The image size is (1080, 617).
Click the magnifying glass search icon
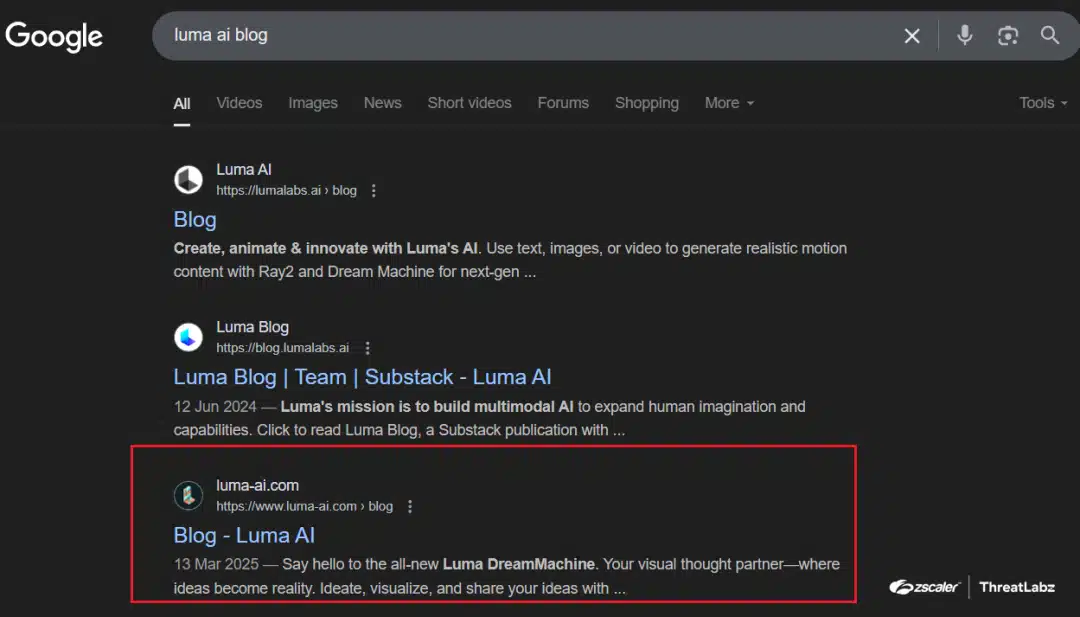coord(1049,35)
